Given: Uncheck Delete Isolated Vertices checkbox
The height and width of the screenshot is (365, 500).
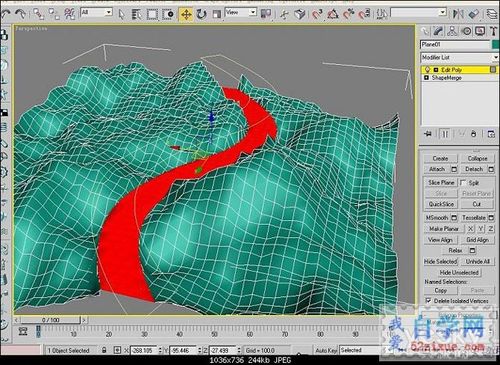Looking at the screenshot, I should click(x=428, y=301).
